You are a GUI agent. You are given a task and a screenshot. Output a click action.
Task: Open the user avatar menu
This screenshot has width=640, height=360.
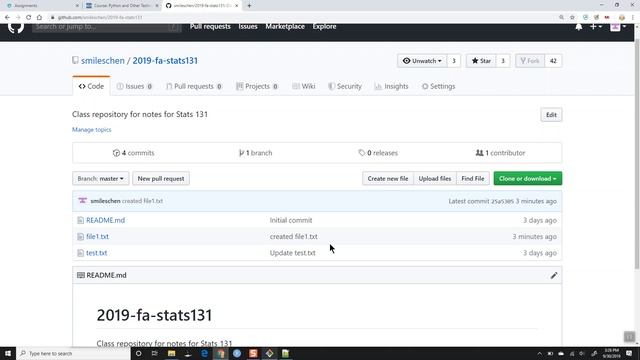618,27
